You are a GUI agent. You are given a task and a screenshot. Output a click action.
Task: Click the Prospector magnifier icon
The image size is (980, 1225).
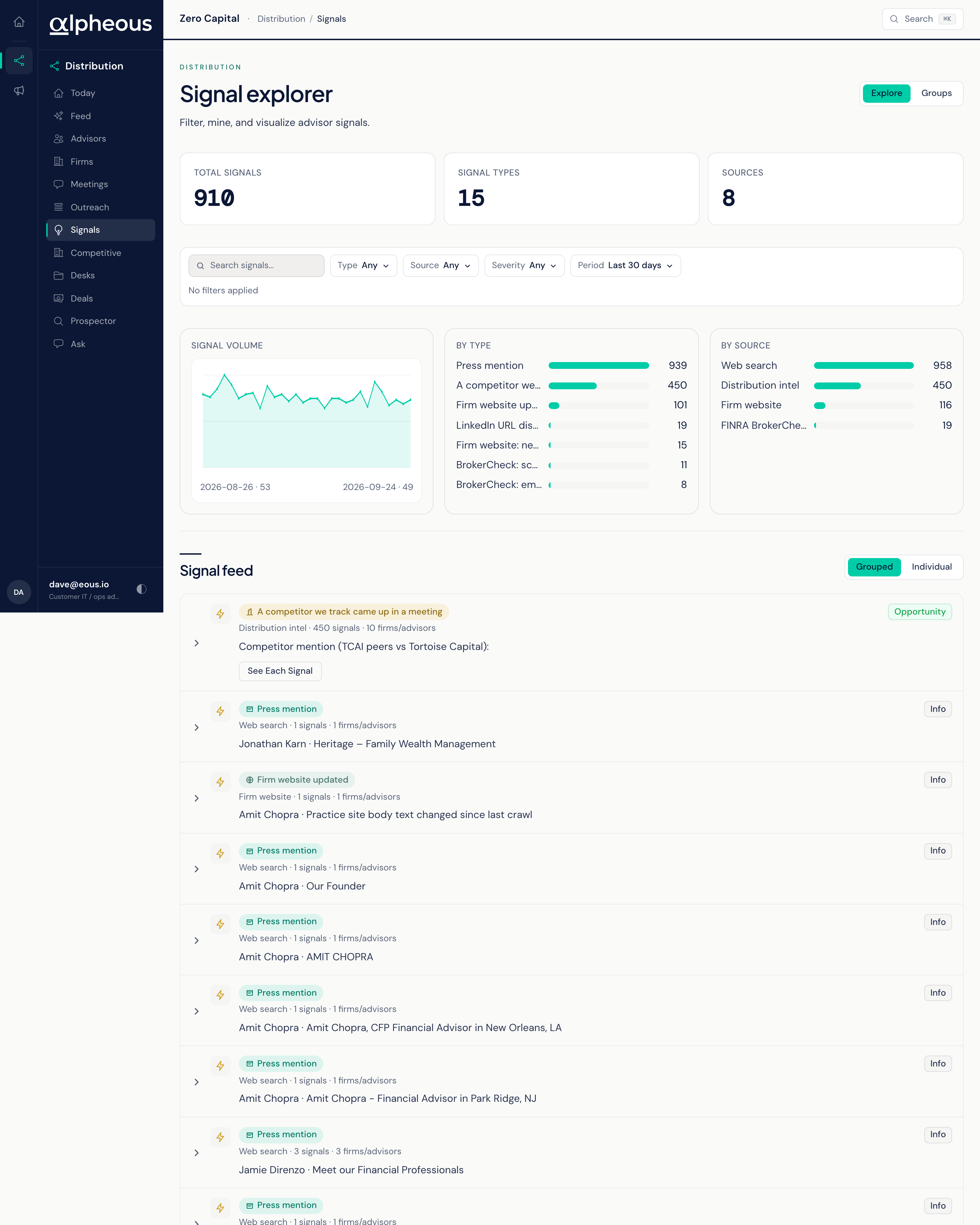pyautogui.click(x=59, y=321)
